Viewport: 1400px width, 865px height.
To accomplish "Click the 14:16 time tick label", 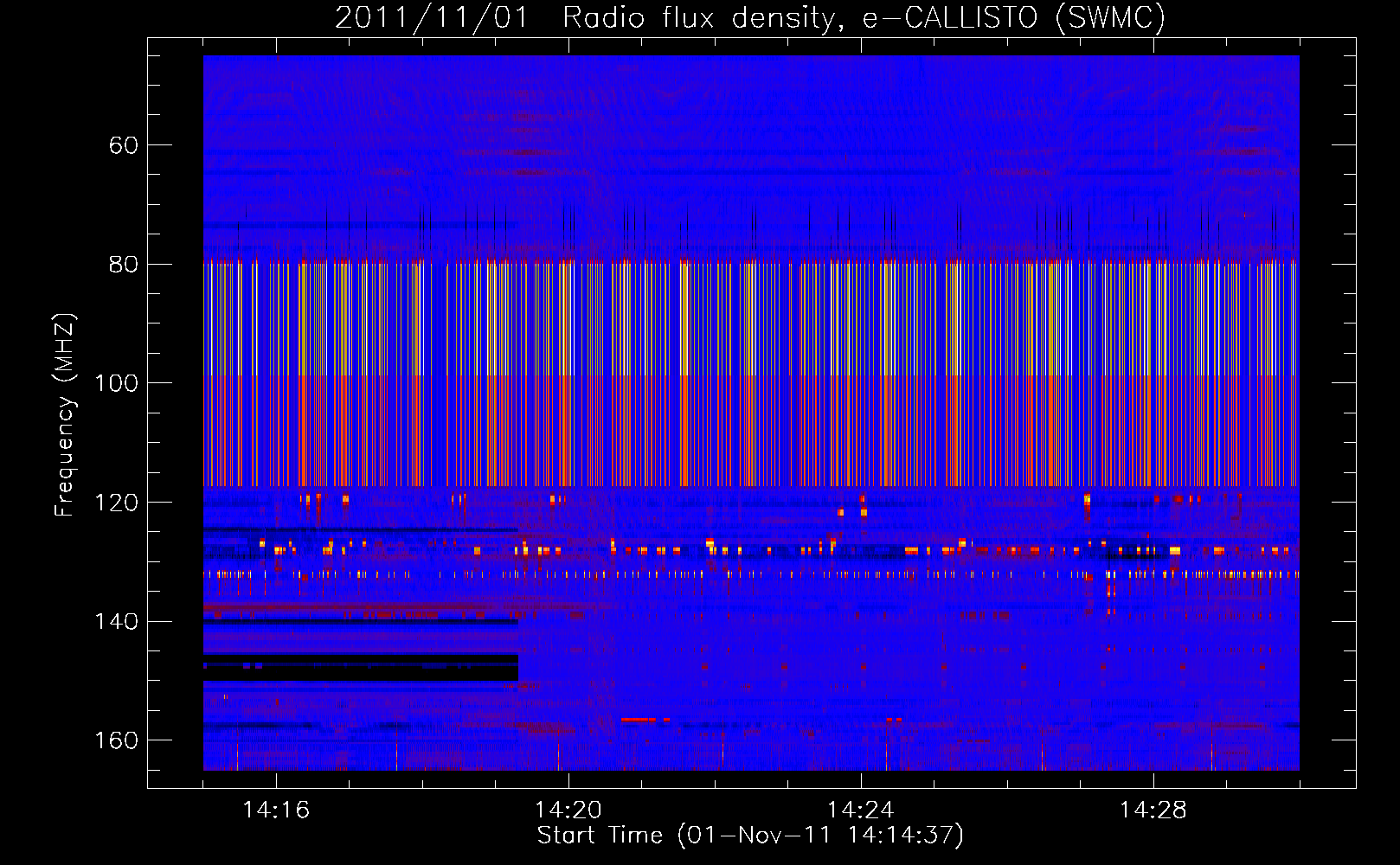I will click(276, 810).
